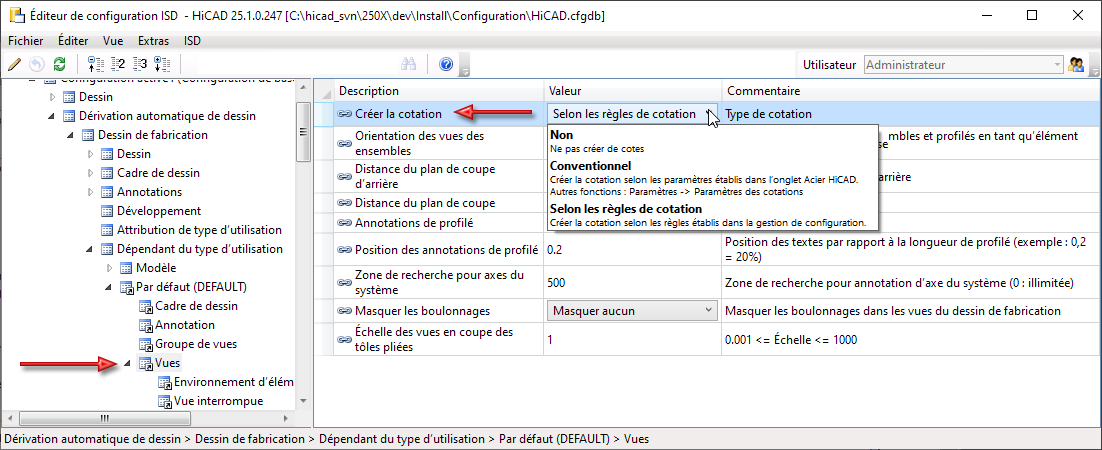Show tree to level 3 icon
Image resolution: width=1102 pixels, height=450 pixels.
coord(140,65)
